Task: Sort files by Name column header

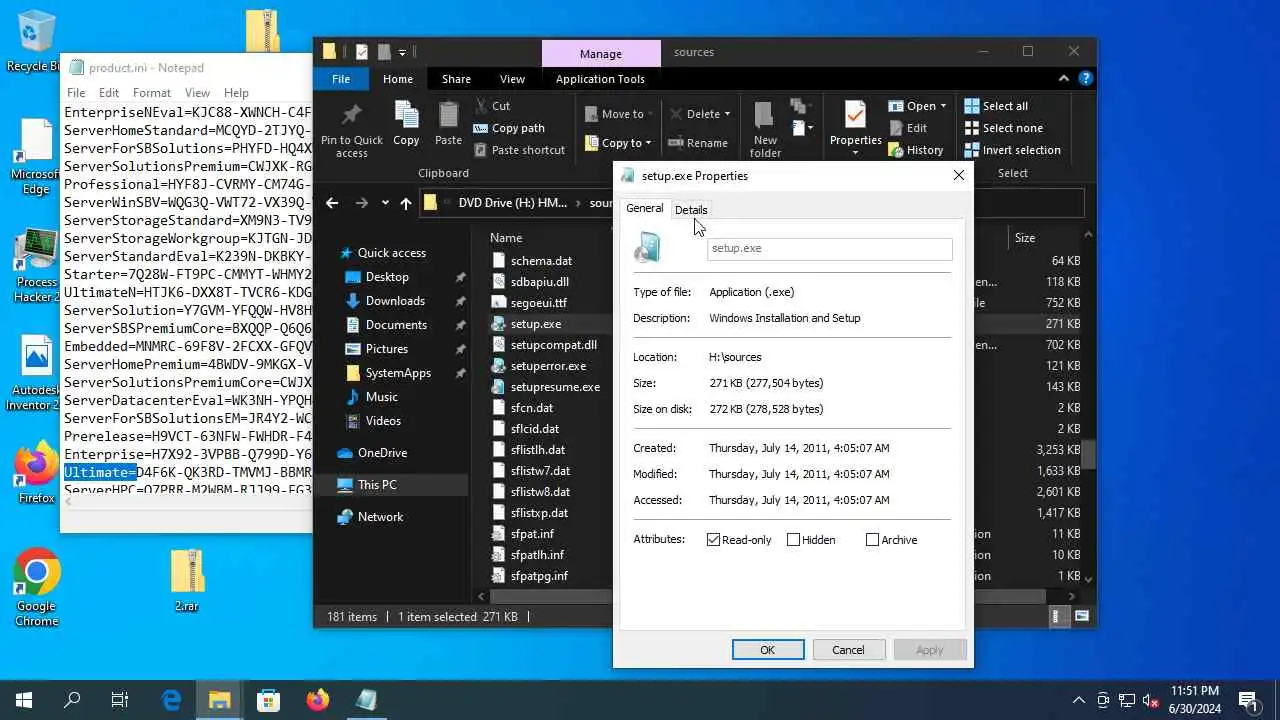Action: 506,238
